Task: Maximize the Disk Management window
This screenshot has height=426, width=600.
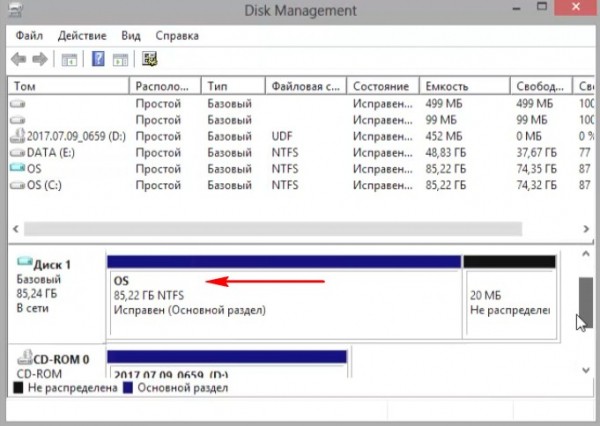Action: point(541,7)
